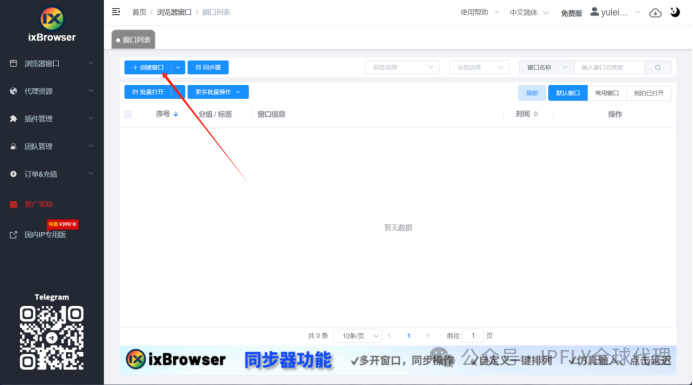Go to the next page arrow
The height and width of the screenshot is (385, 693).
point(427,336)
